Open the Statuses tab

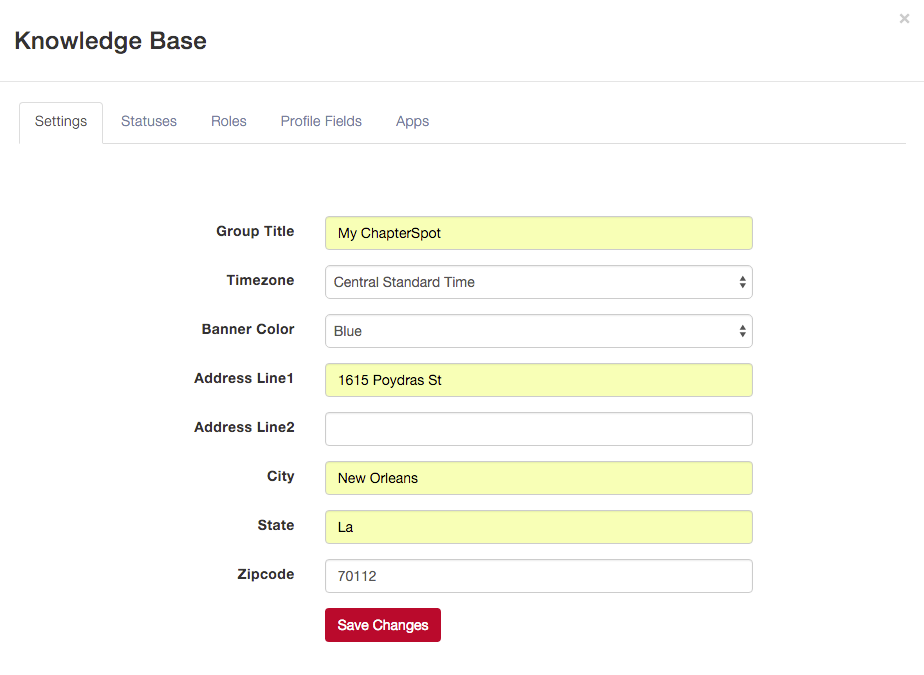148,121
